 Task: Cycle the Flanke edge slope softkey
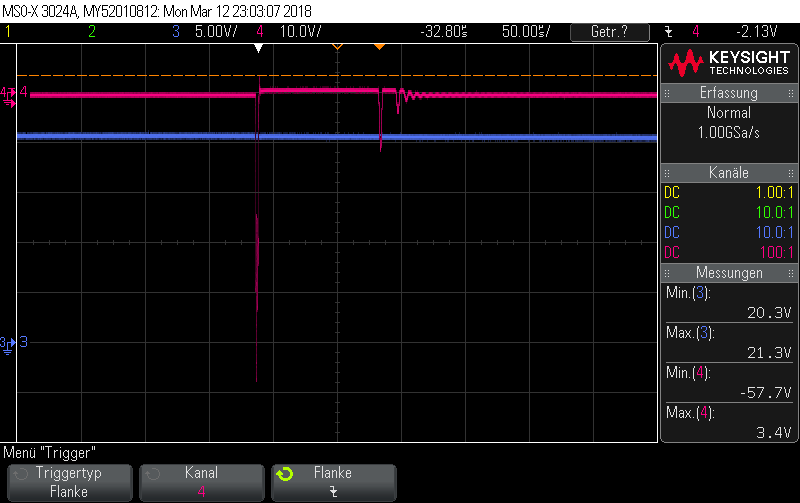coord(334,483)
